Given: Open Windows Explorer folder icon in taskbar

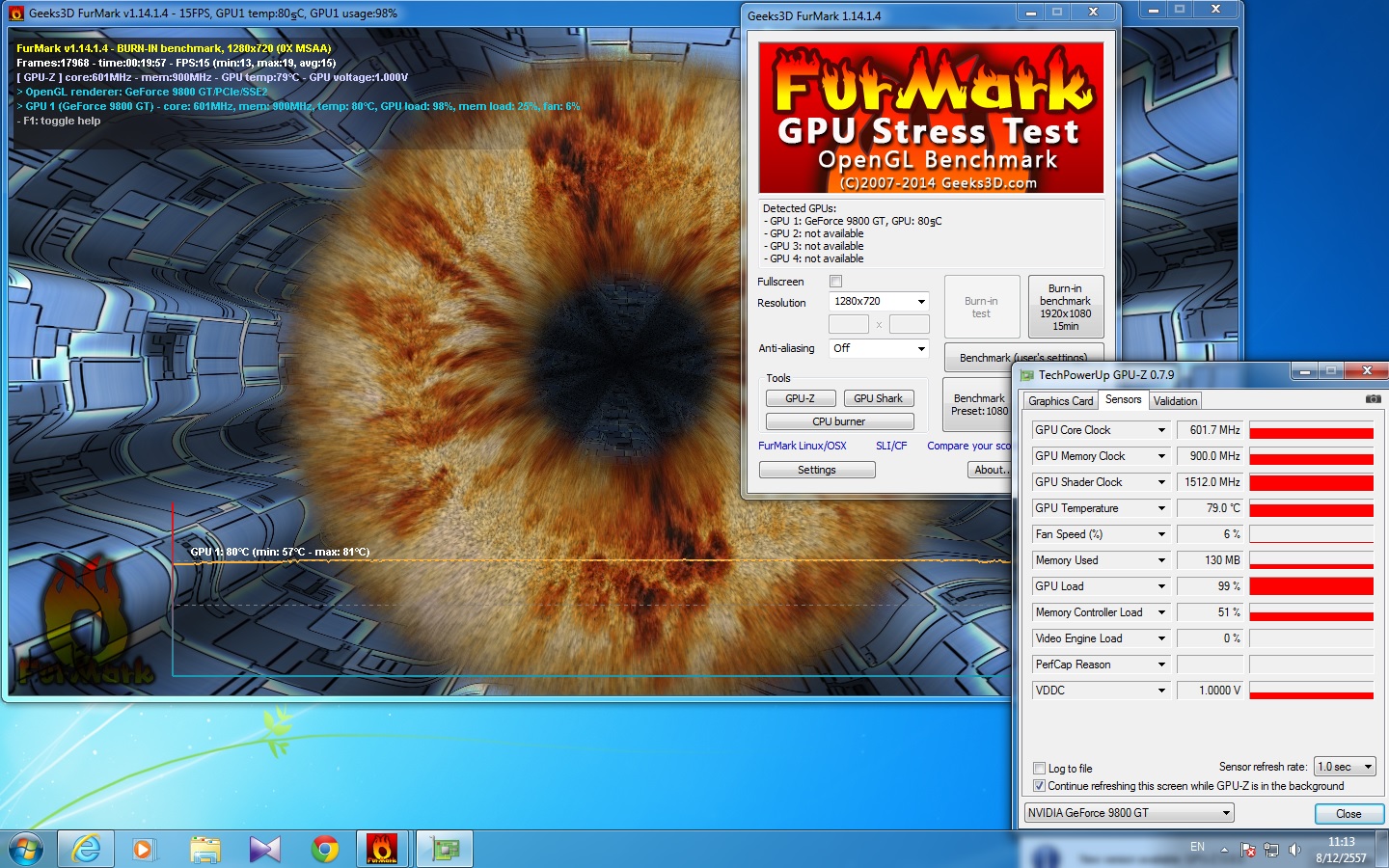Looking at the screenshot, I should (x=204, y=849).
